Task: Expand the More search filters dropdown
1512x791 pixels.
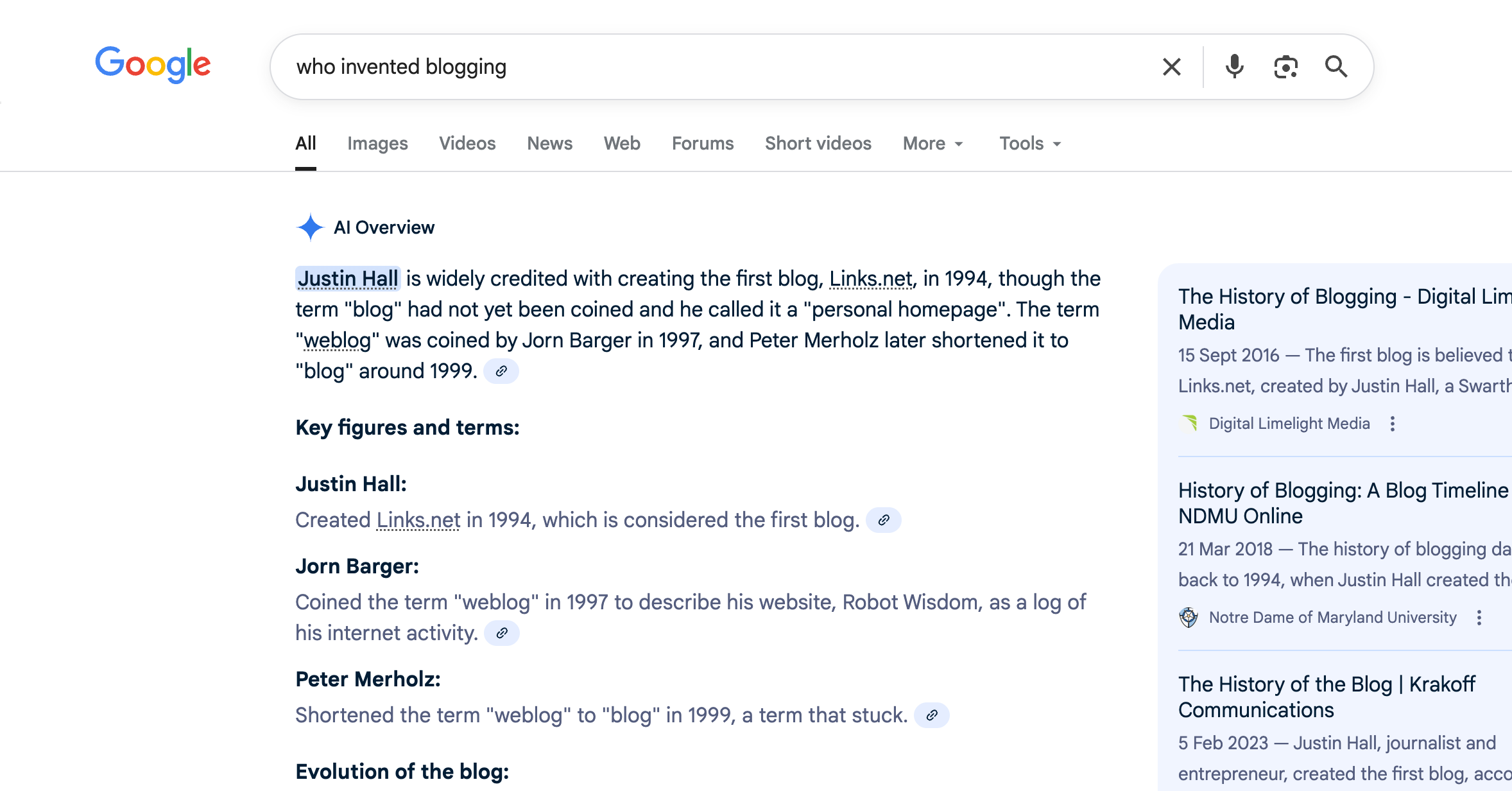Action: [932, 144]
